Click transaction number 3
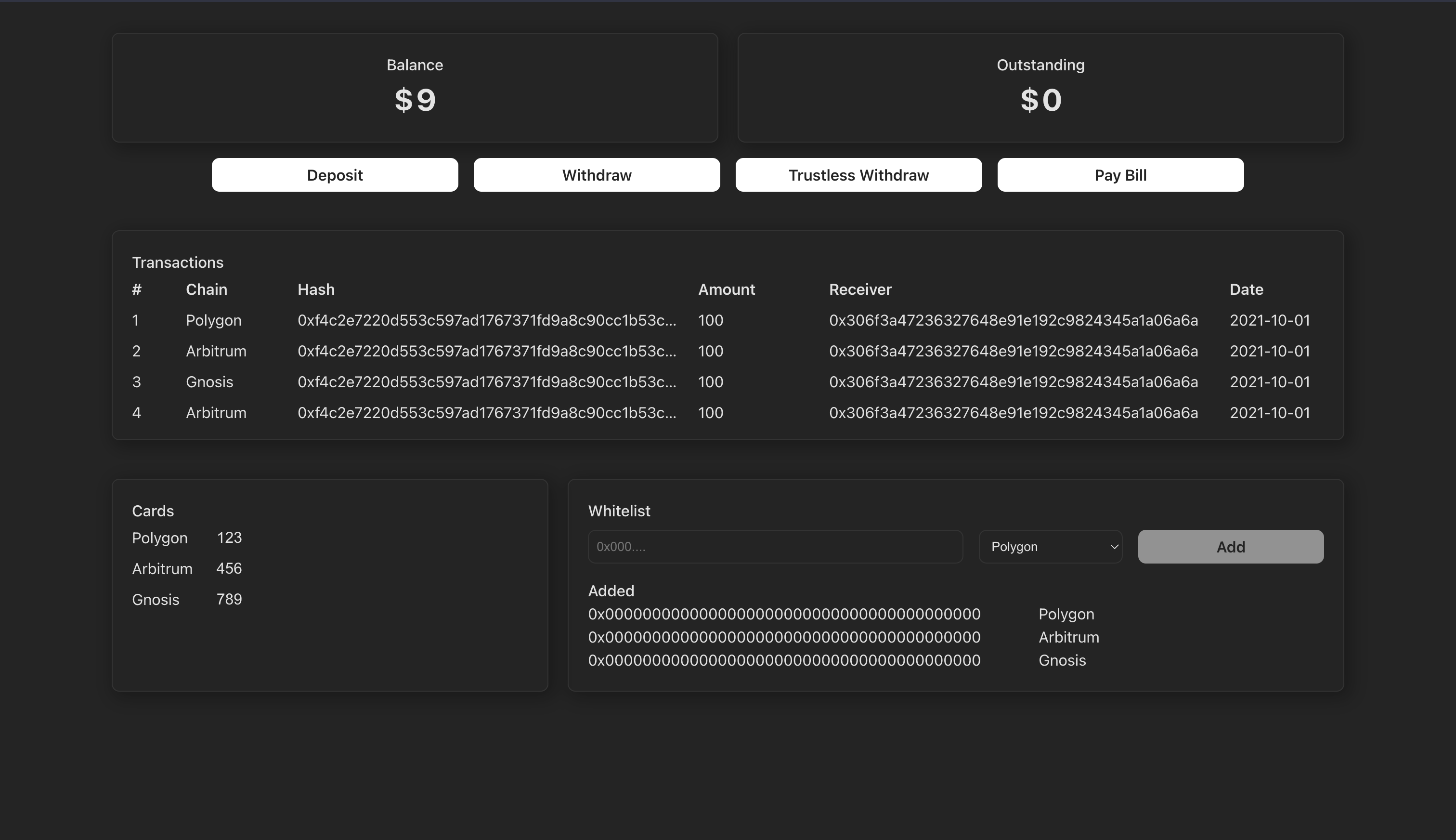Image resolution: width=1456 pixels, height=840 pixels. pos(136,382)
